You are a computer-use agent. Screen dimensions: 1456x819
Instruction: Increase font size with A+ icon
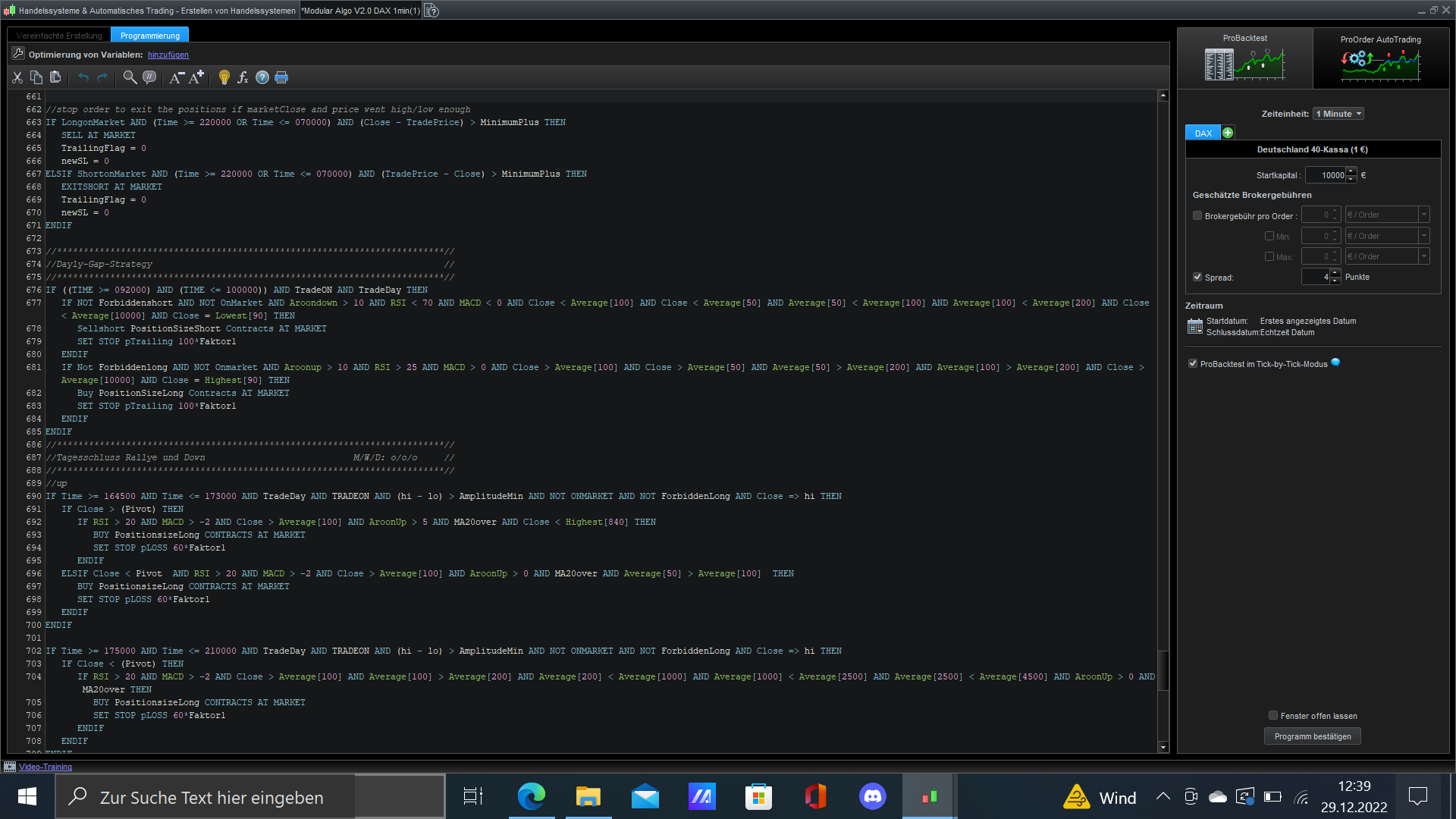tap(196, 77)
